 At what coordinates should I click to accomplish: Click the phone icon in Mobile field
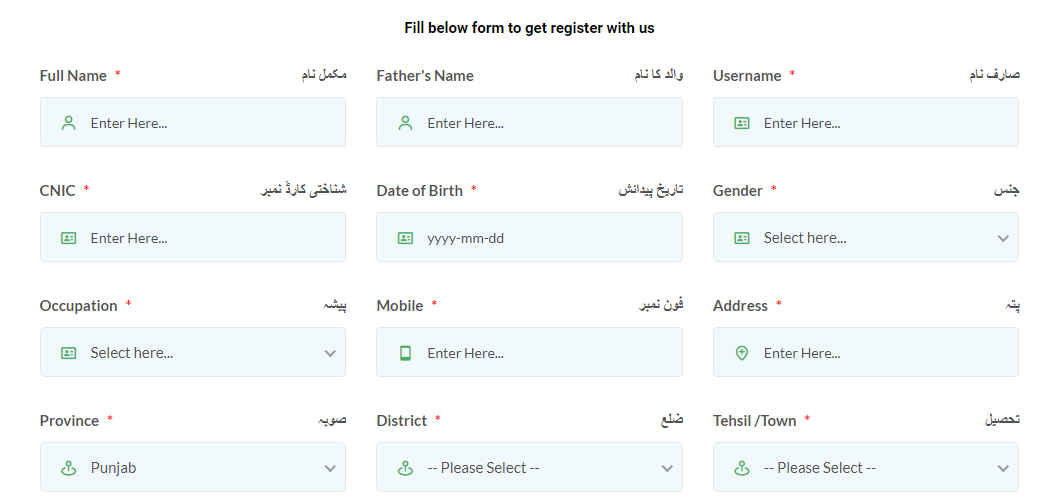[405, 353]
